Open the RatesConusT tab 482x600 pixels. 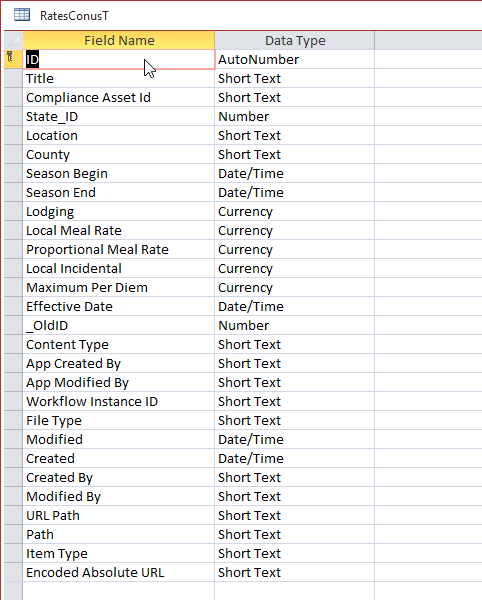pos(74,16)
